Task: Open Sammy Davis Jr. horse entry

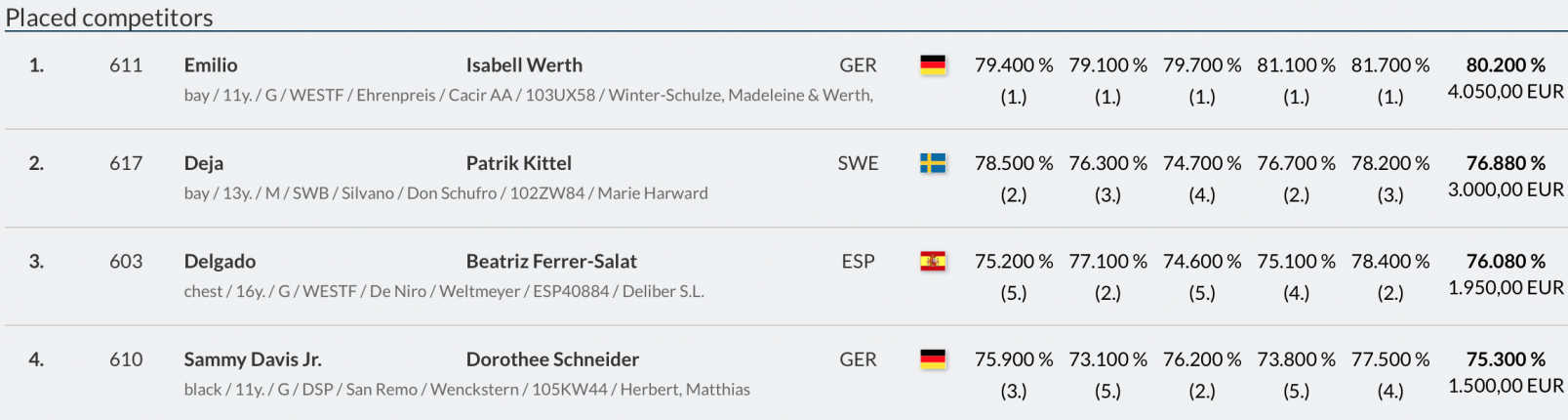Action: pos(253,359)
